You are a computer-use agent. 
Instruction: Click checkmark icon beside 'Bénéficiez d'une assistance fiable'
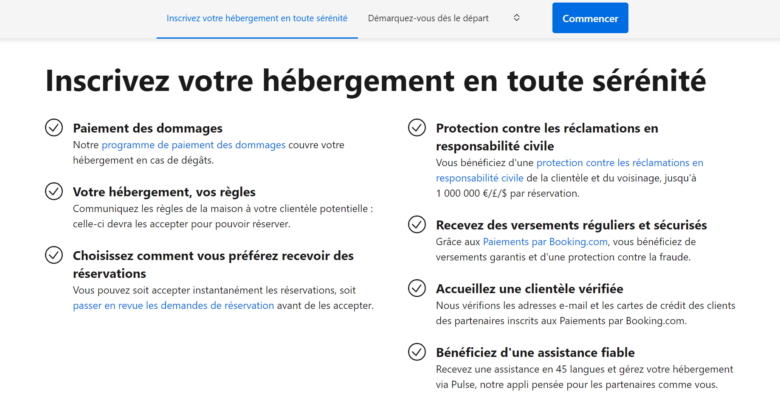(x=417, y=352)
